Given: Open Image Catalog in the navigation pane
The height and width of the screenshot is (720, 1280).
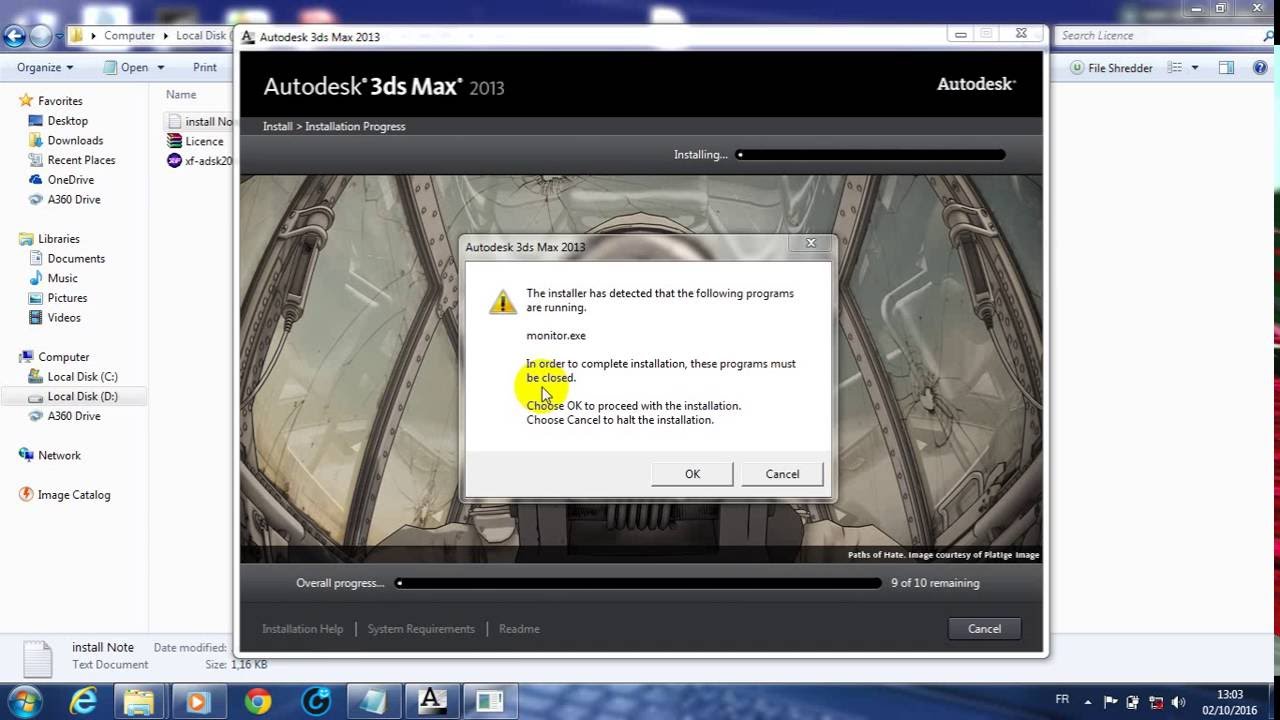Looking at the screenshot, I should [74, 495].
